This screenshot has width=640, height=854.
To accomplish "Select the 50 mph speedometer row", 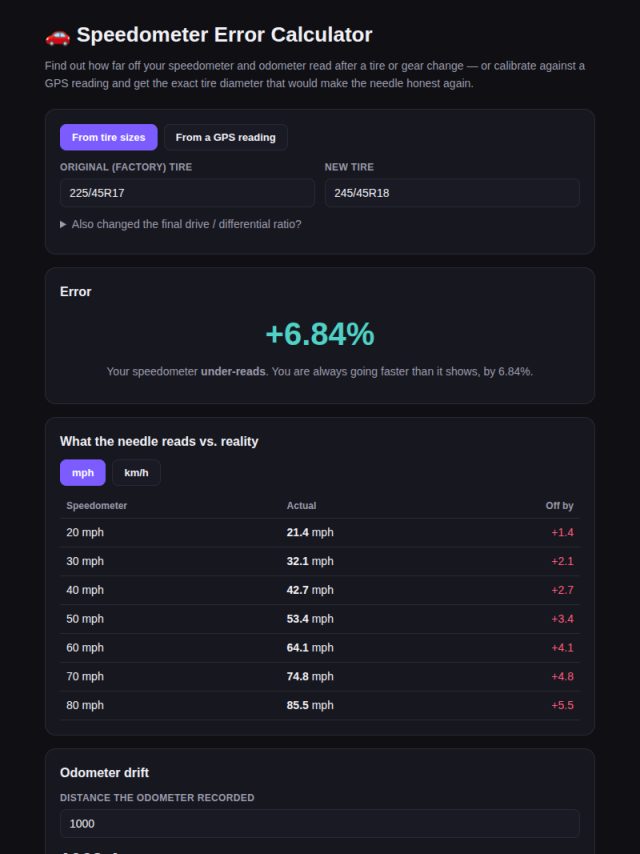I will 320,619.
